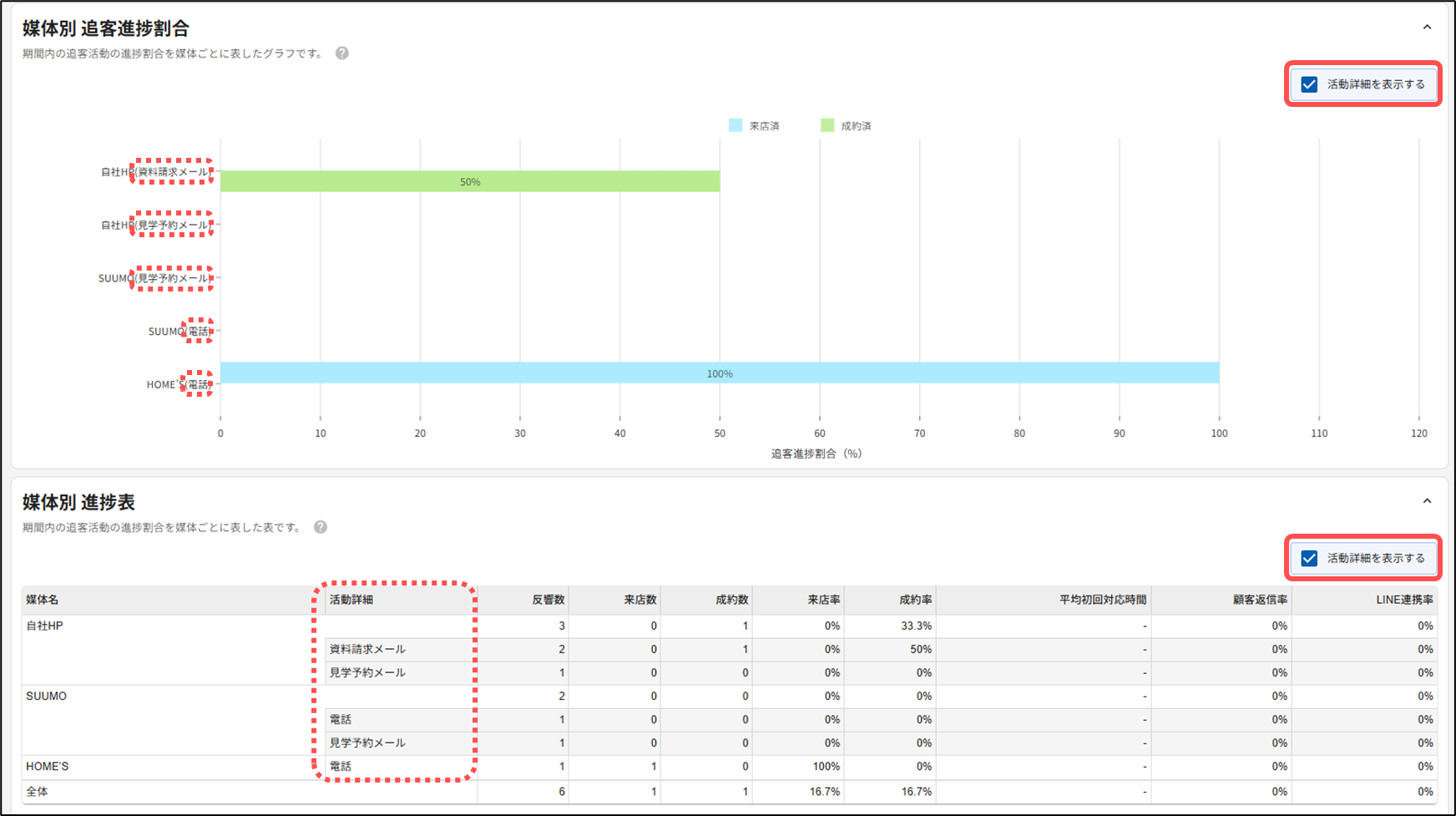Click chart axis label HOME'S(電話)
This screenshot has width=1456, height=816.
coord(178,385)
